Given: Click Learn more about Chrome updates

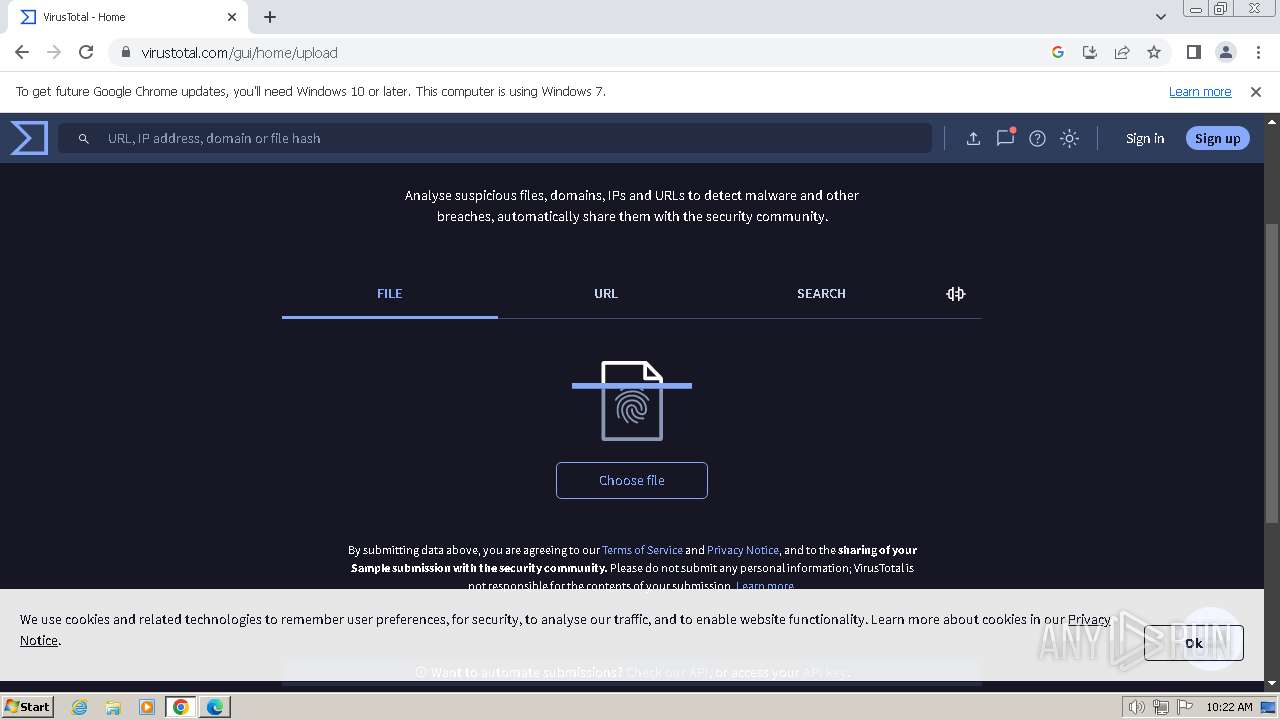Looking at the screenshot, I should pyautogui.click(x=1200, y=91).
